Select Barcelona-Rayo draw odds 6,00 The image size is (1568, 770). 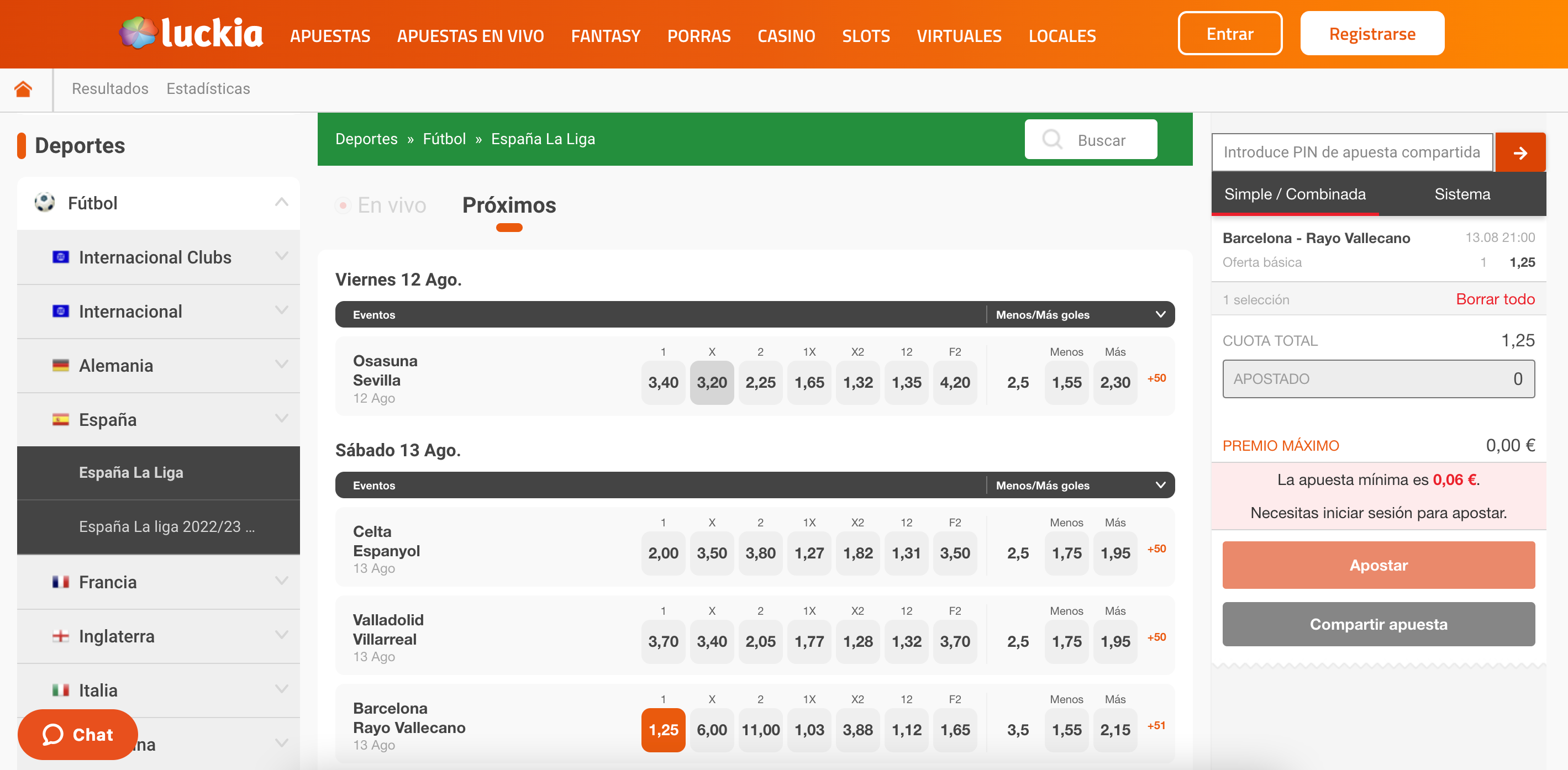(712, 730)
